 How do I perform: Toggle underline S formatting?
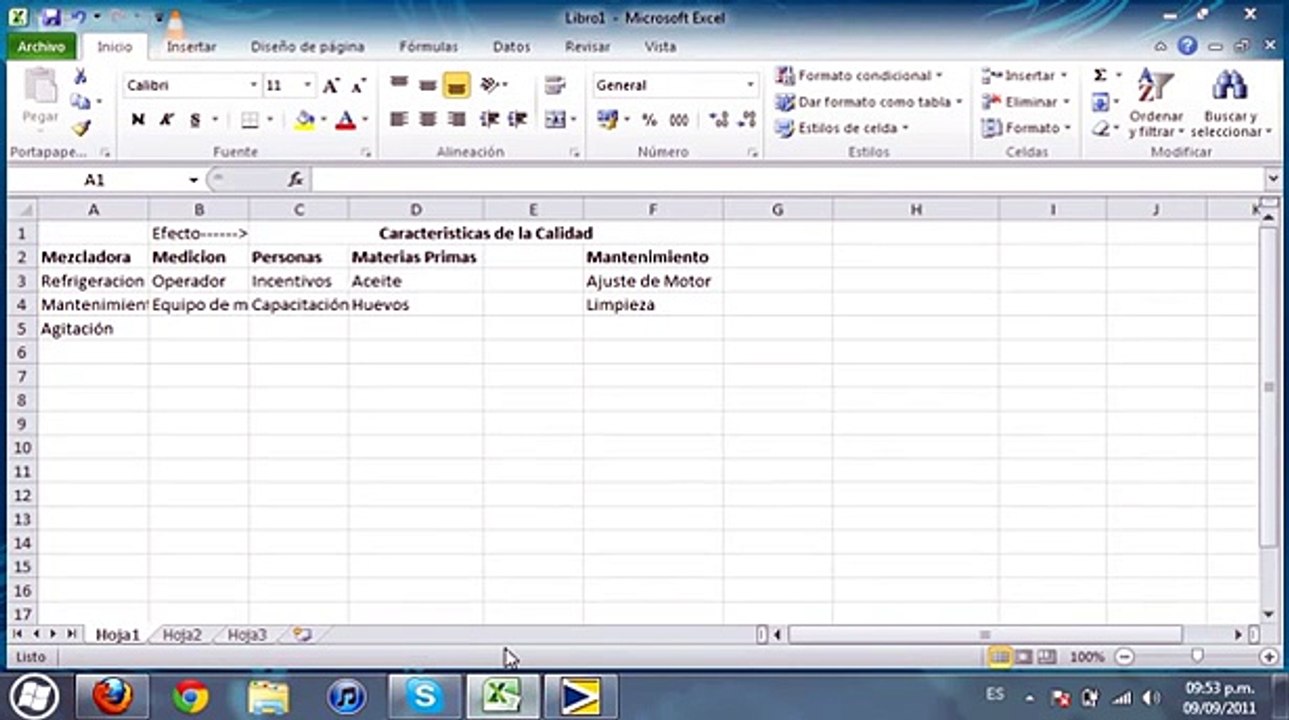coord(196,120)
